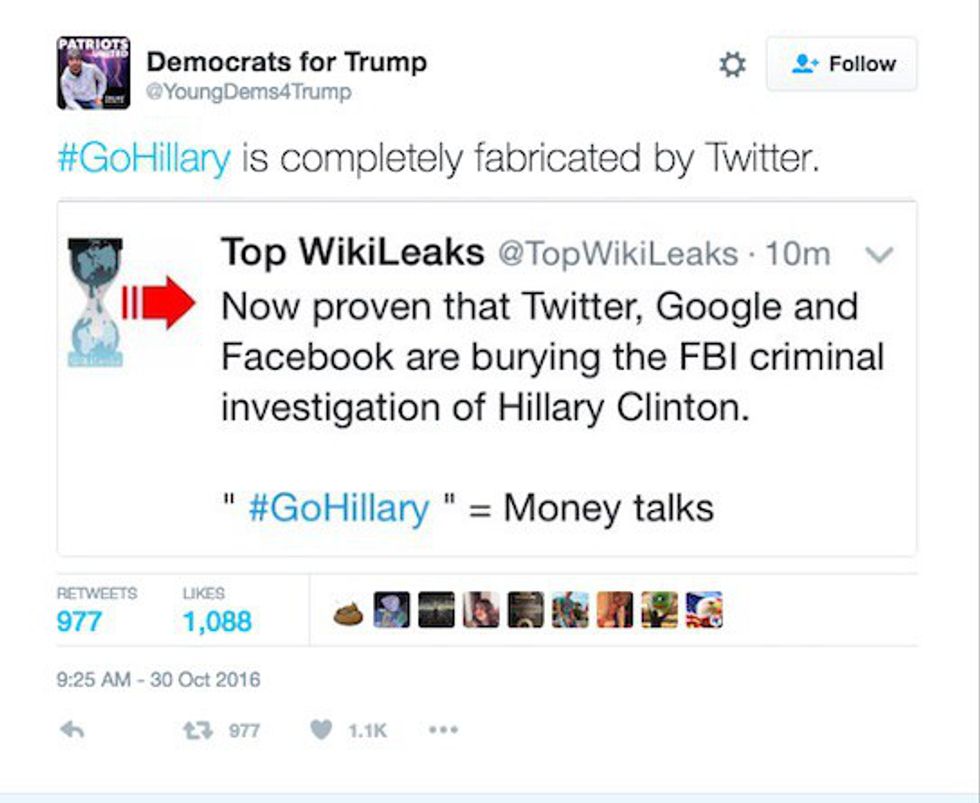Viewport: 980px width, 803px height.
Task: Open the gear settings icon on the tweet
Action: point(733,65)
